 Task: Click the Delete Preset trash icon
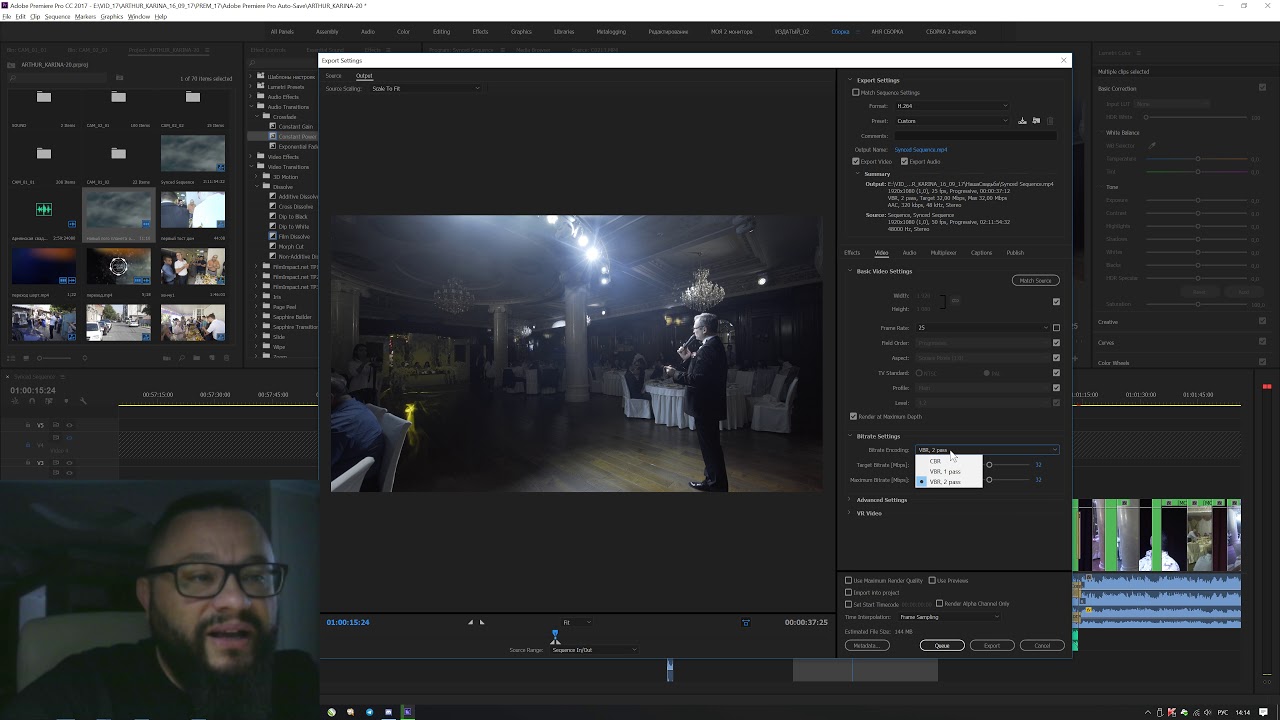1050,121
